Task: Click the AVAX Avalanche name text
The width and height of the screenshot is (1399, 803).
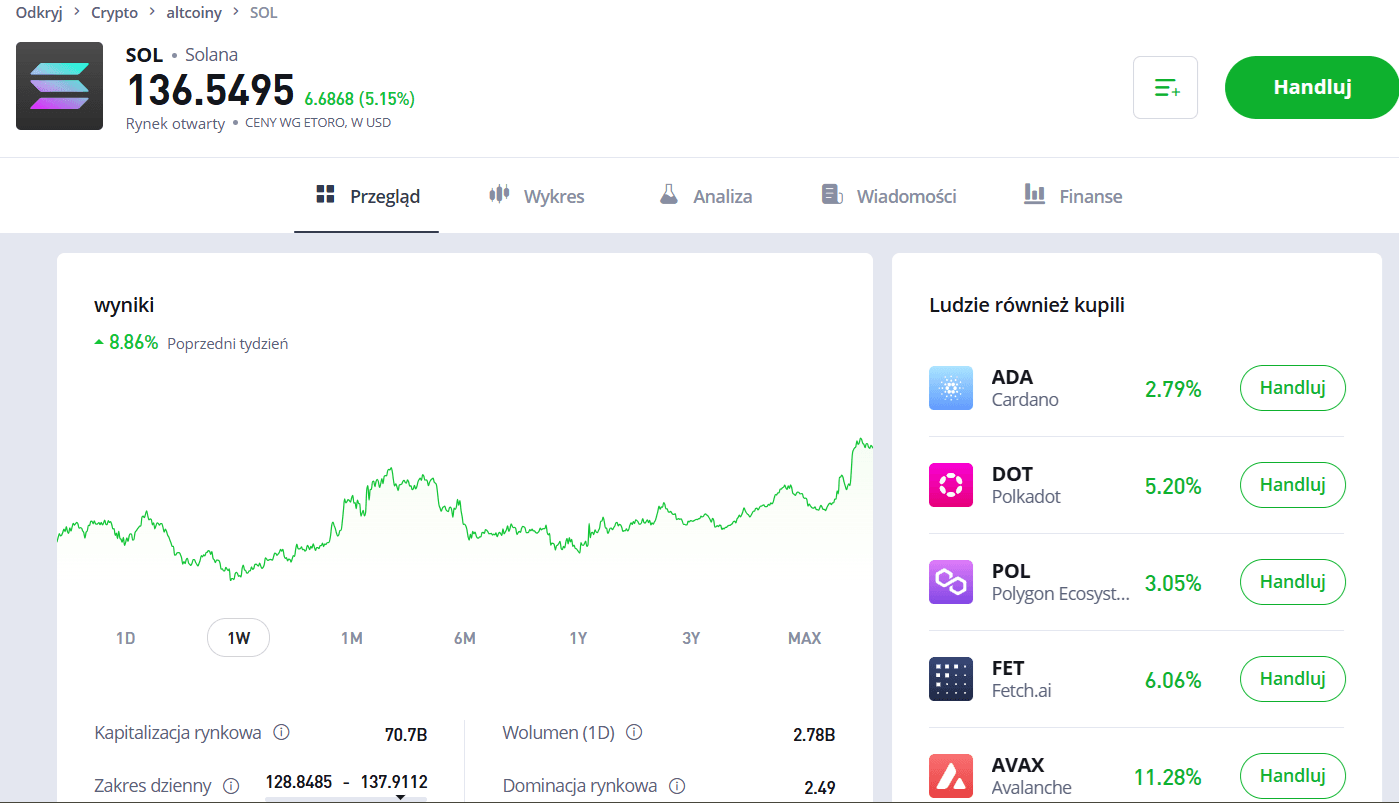Action: [x=1032, y=776]
